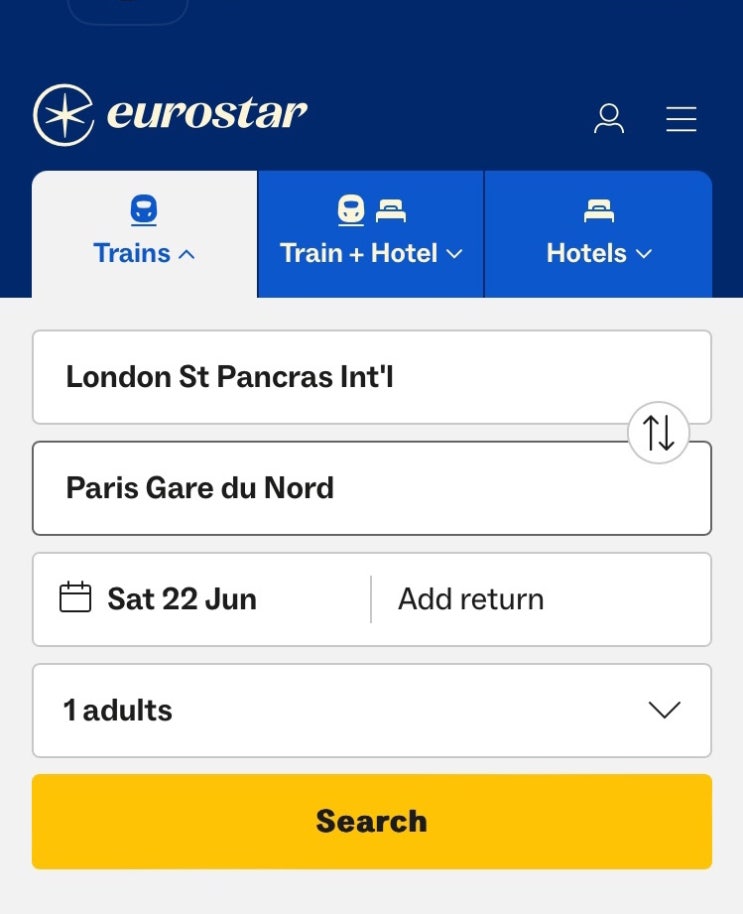Click the calendar icon in date field

point(75,598)
